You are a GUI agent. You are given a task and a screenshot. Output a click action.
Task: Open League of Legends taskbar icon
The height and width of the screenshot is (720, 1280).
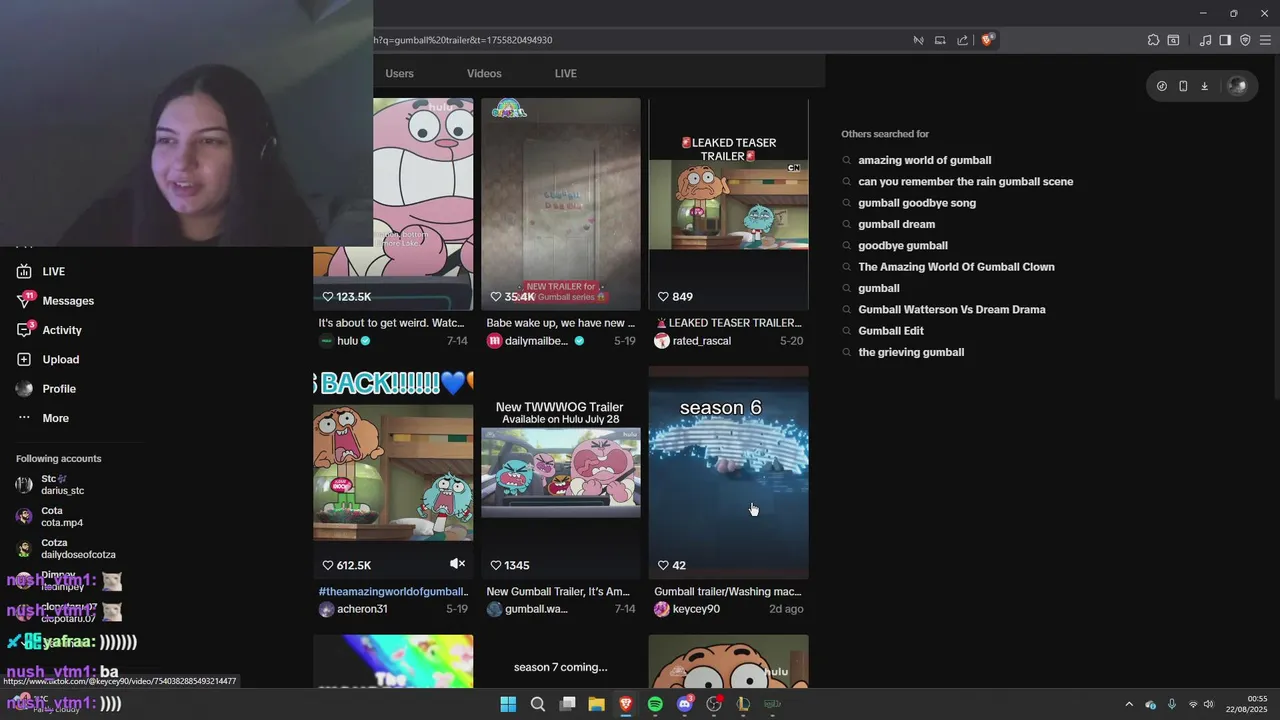tap(743, 704)
